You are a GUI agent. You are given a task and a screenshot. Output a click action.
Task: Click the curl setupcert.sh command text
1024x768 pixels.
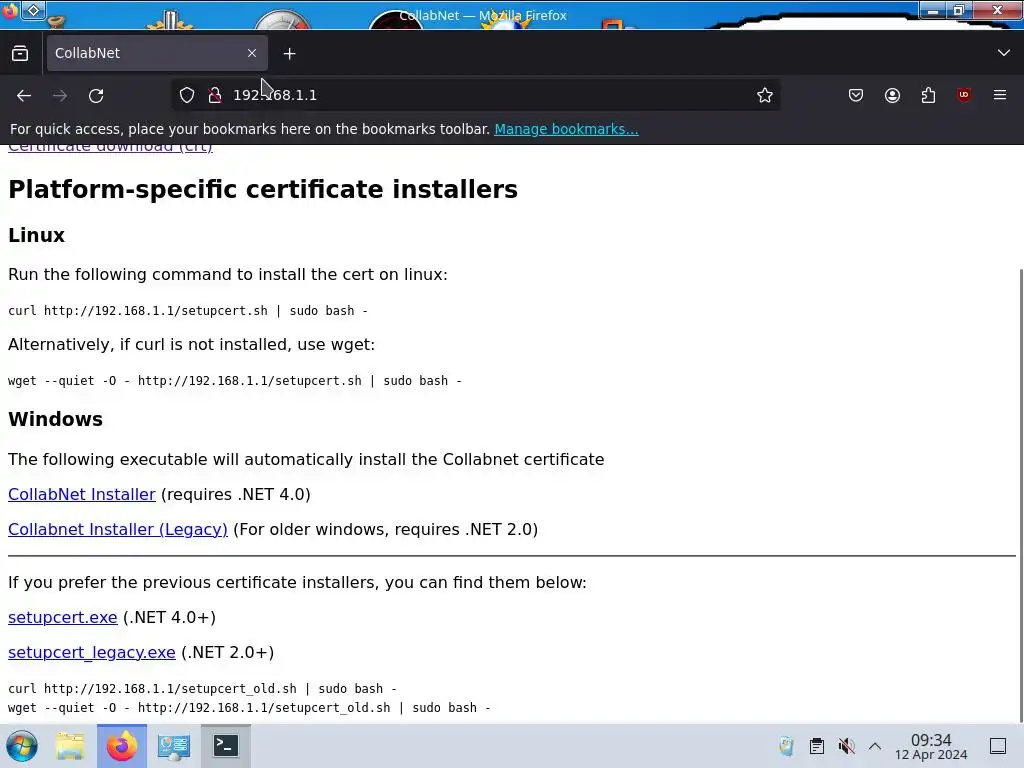(188, 311)
